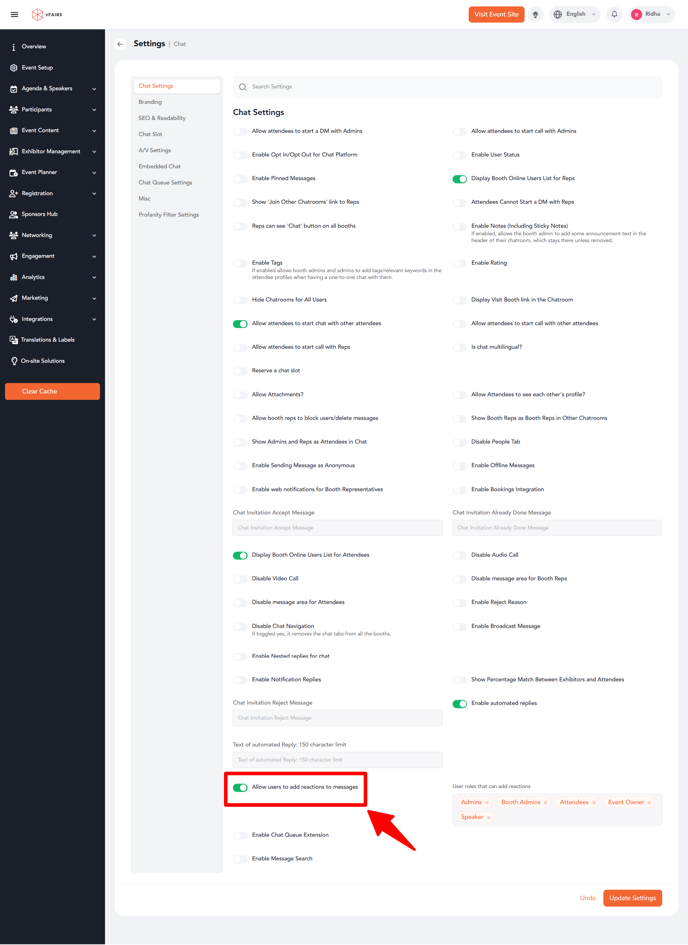Click the lightbulb icon in header
Viewport: 688px width, 945px height.
coord(535,15)
